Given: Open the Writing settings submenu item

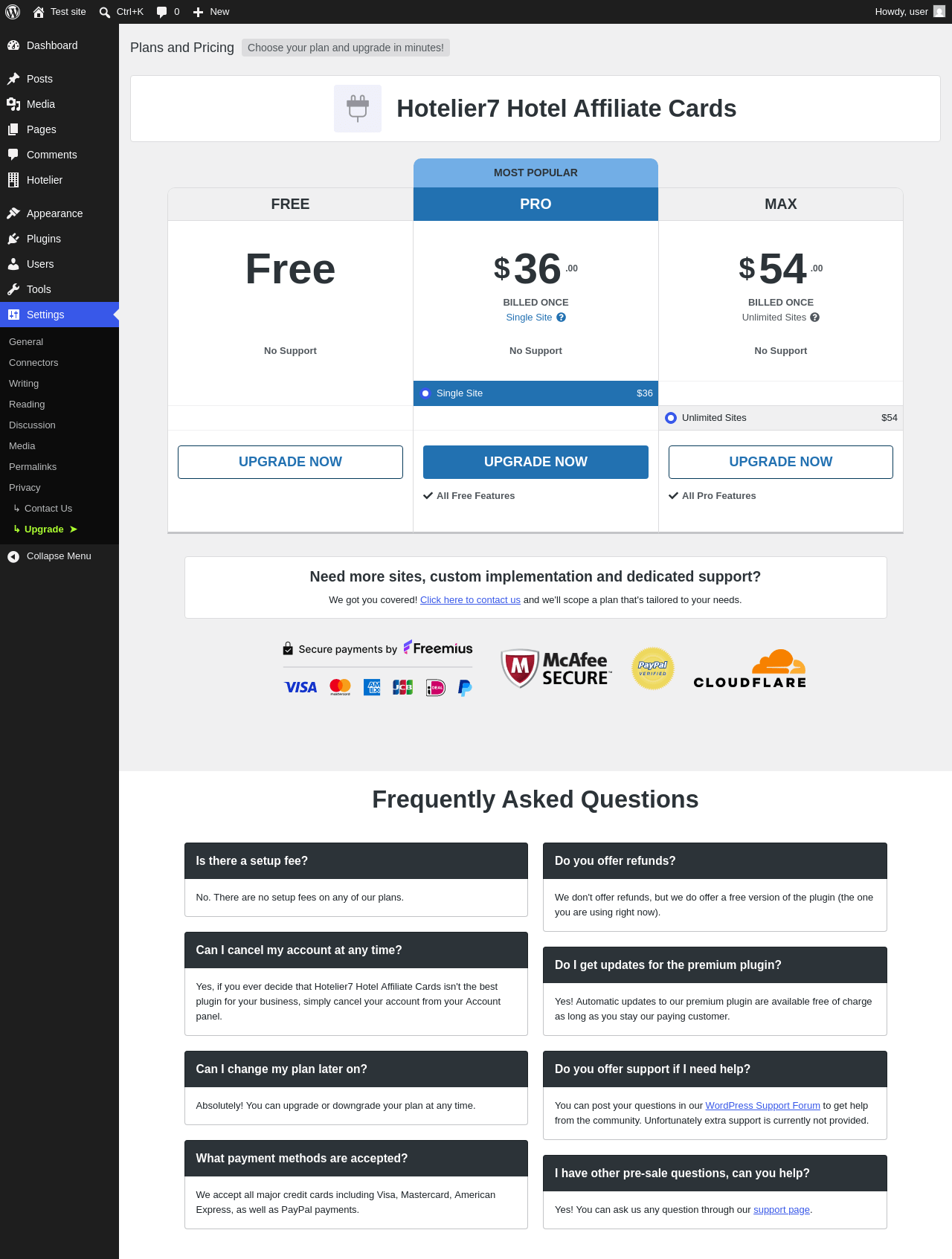Looking at the screenshot, I should click(24, 384).
